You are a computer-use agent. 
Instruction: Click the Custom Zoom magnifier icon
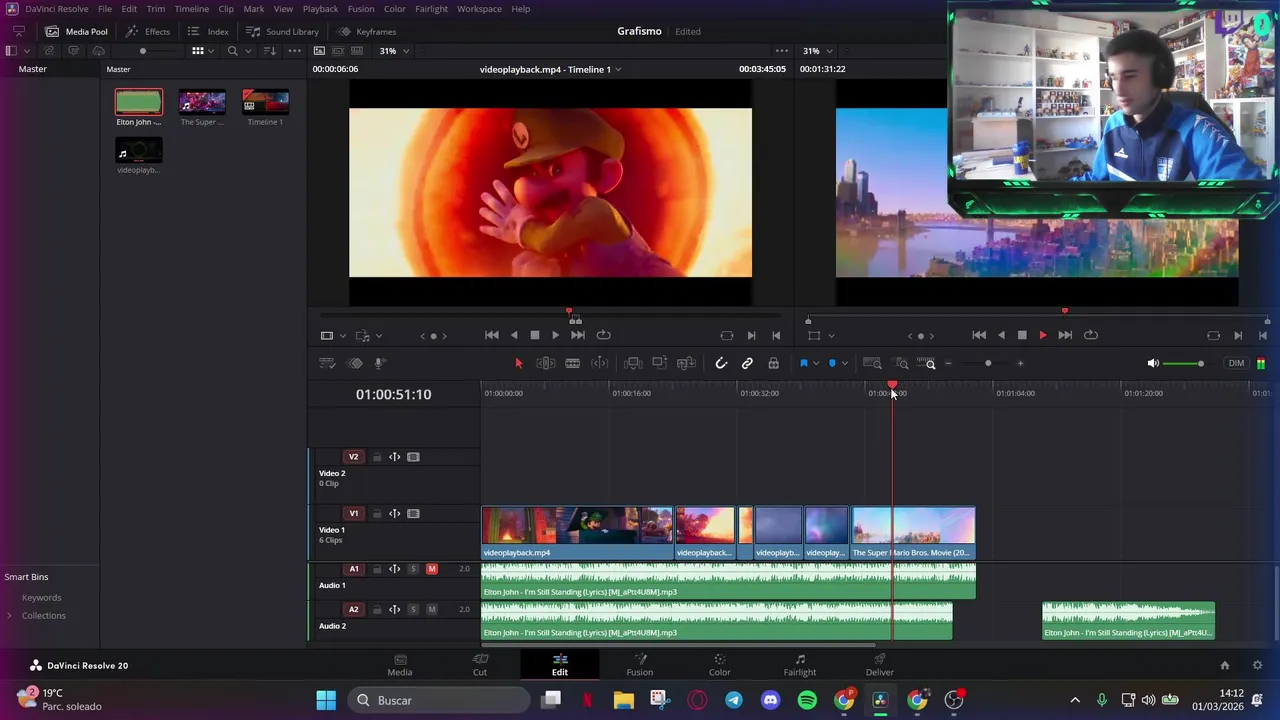(x=928, y=363)
